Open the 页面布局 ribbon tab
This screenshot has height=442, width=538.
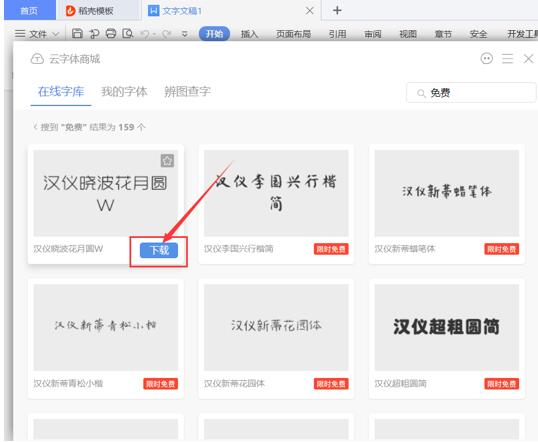[x=293, y=34]
